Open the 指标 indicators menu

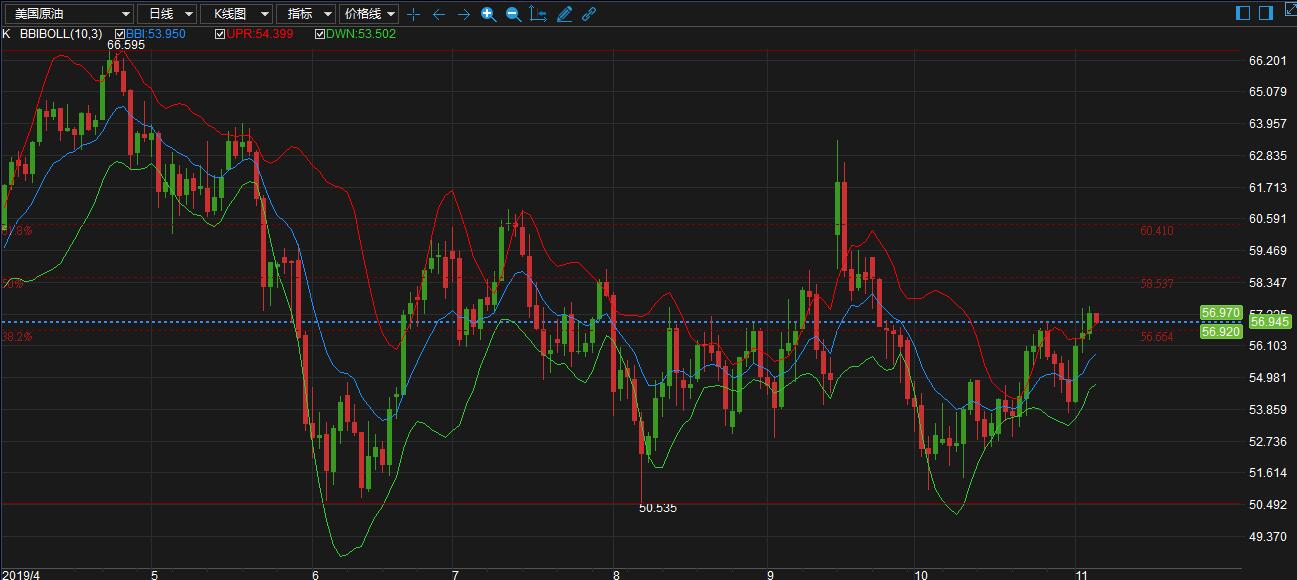pyautogui.click(x=306, y=14)
